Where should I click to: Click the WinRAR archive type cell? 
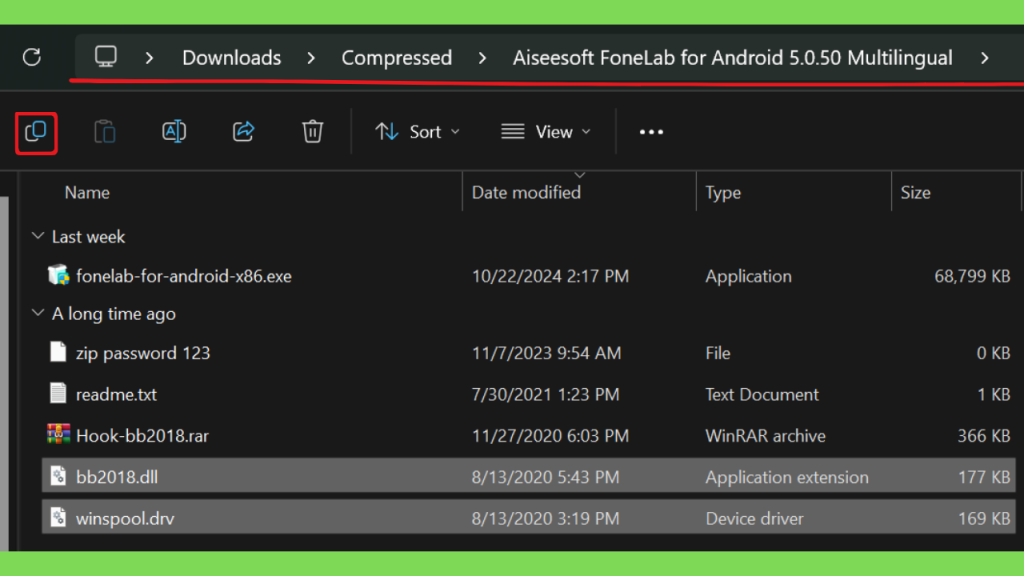click(765, 436)
